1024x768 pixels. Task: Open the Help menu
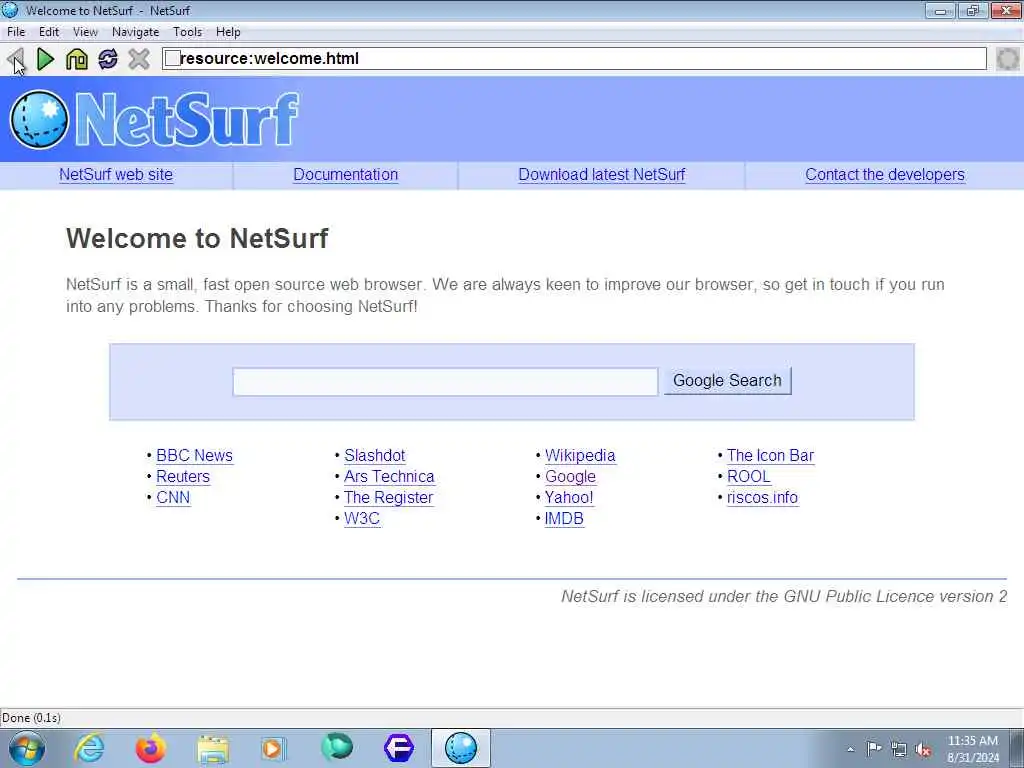pyautogui.click(x=228, y=32)
